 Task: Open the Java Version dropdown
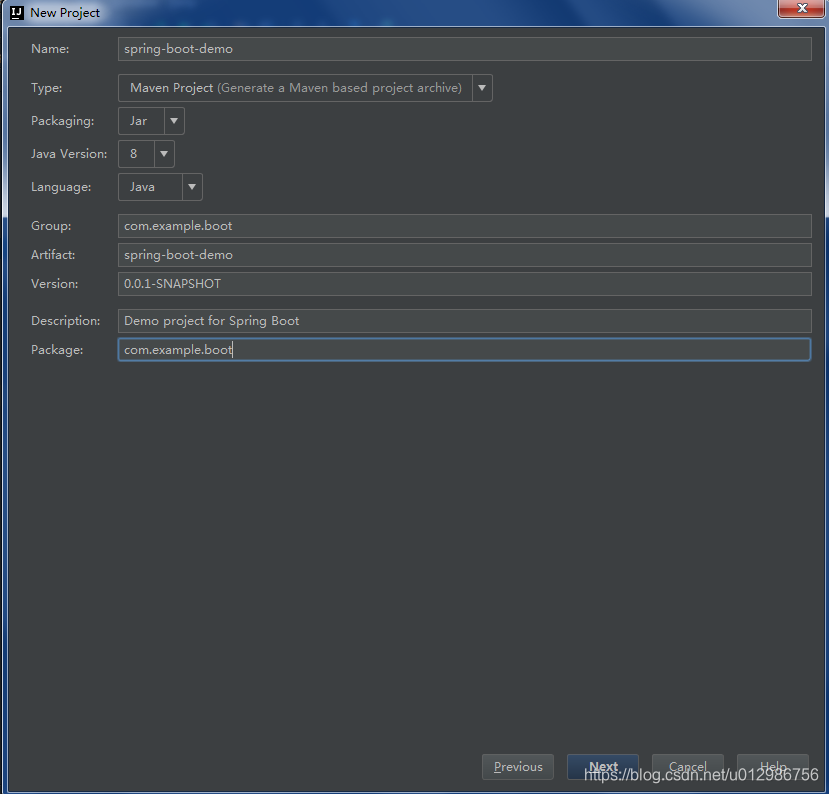click(x=163, y=153)
